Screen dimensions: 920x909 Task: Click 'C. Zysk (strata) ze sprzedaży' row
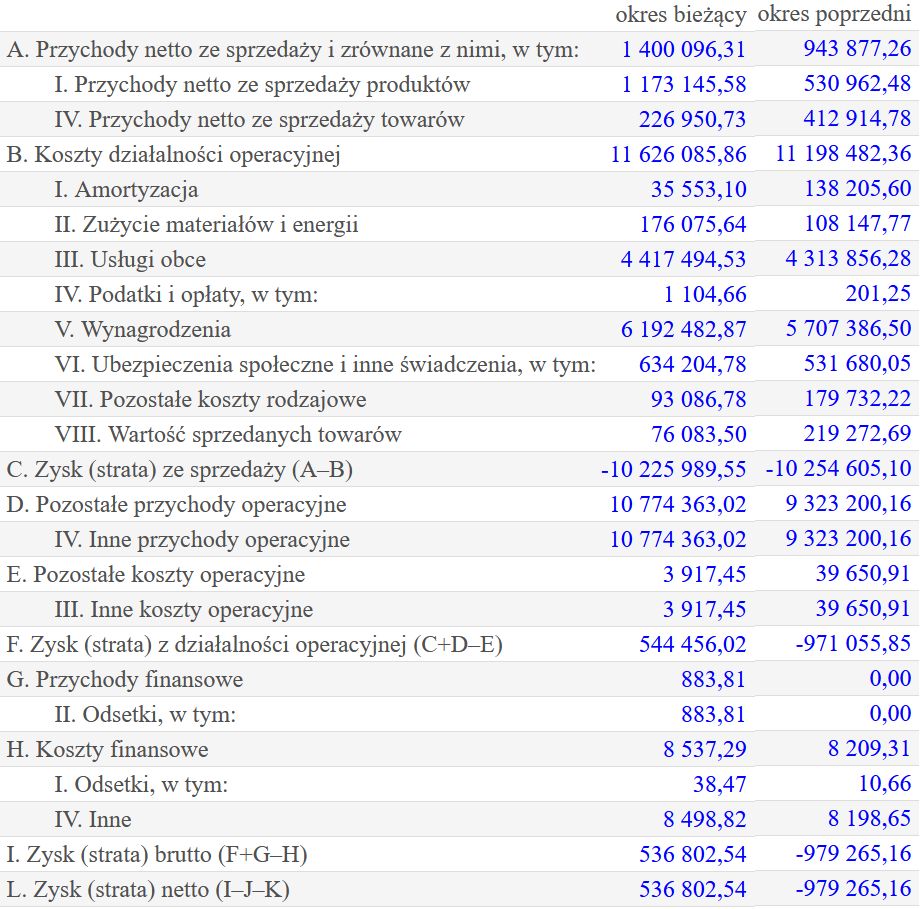[460, 469]
